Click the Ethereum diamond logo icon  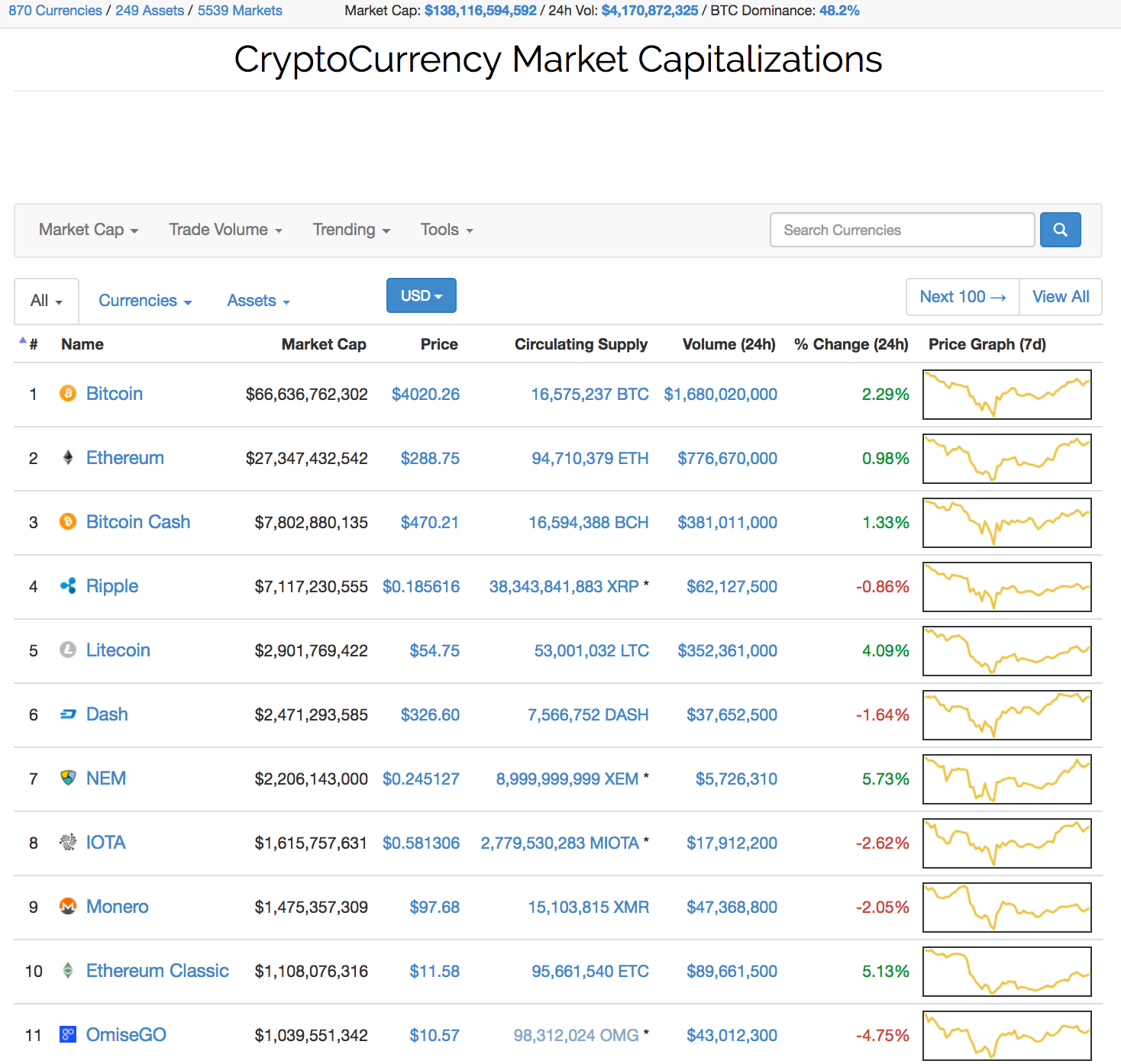point(68,458)
